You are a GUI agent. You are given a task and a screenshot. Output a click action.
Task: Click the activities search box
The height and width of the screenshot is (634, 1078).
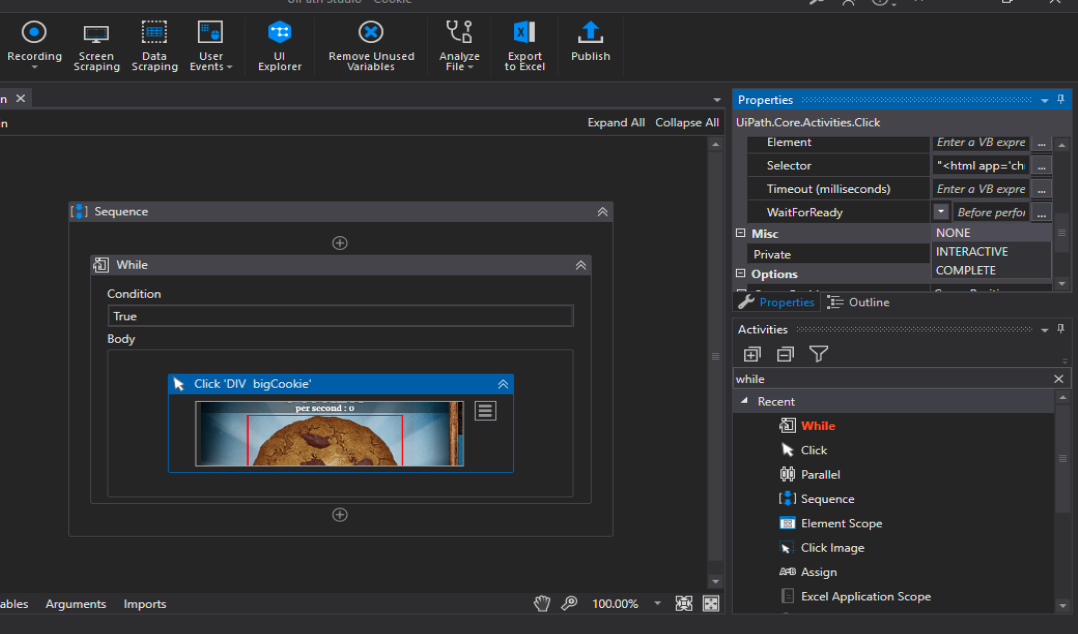(x=891, y=379)
